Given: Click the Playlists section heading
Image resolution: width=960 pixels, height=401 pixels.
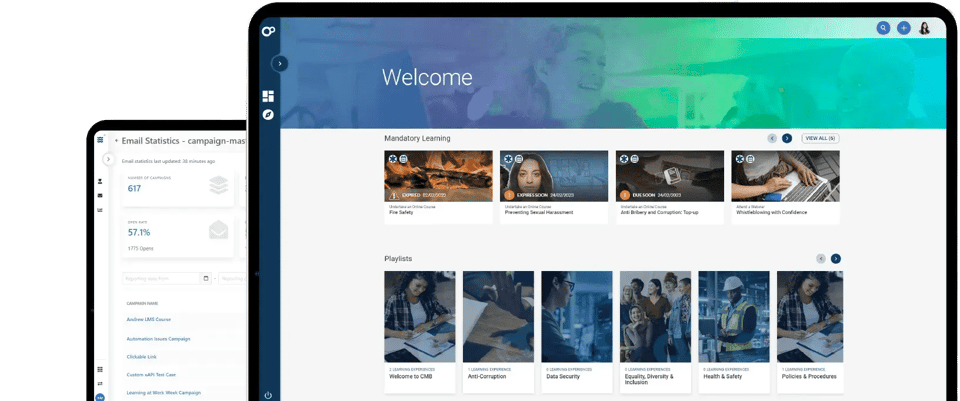Looking at the screenshot, I should 398,259.
